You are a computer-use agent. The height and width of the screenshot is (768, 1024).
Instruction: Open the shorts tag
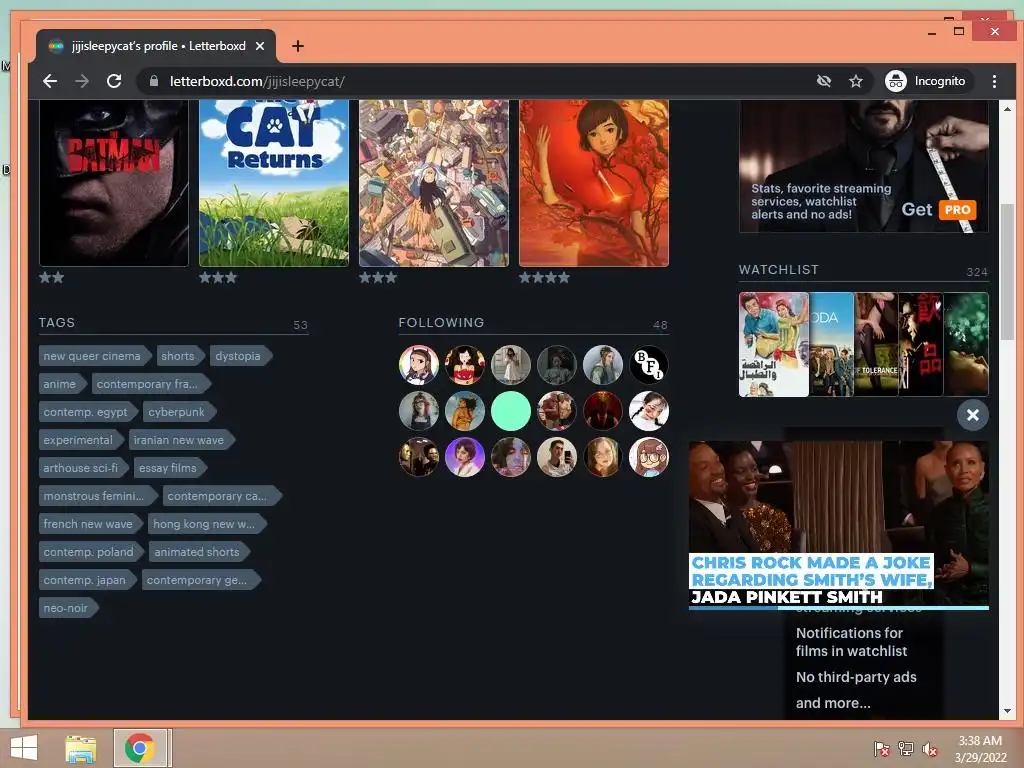178,356
